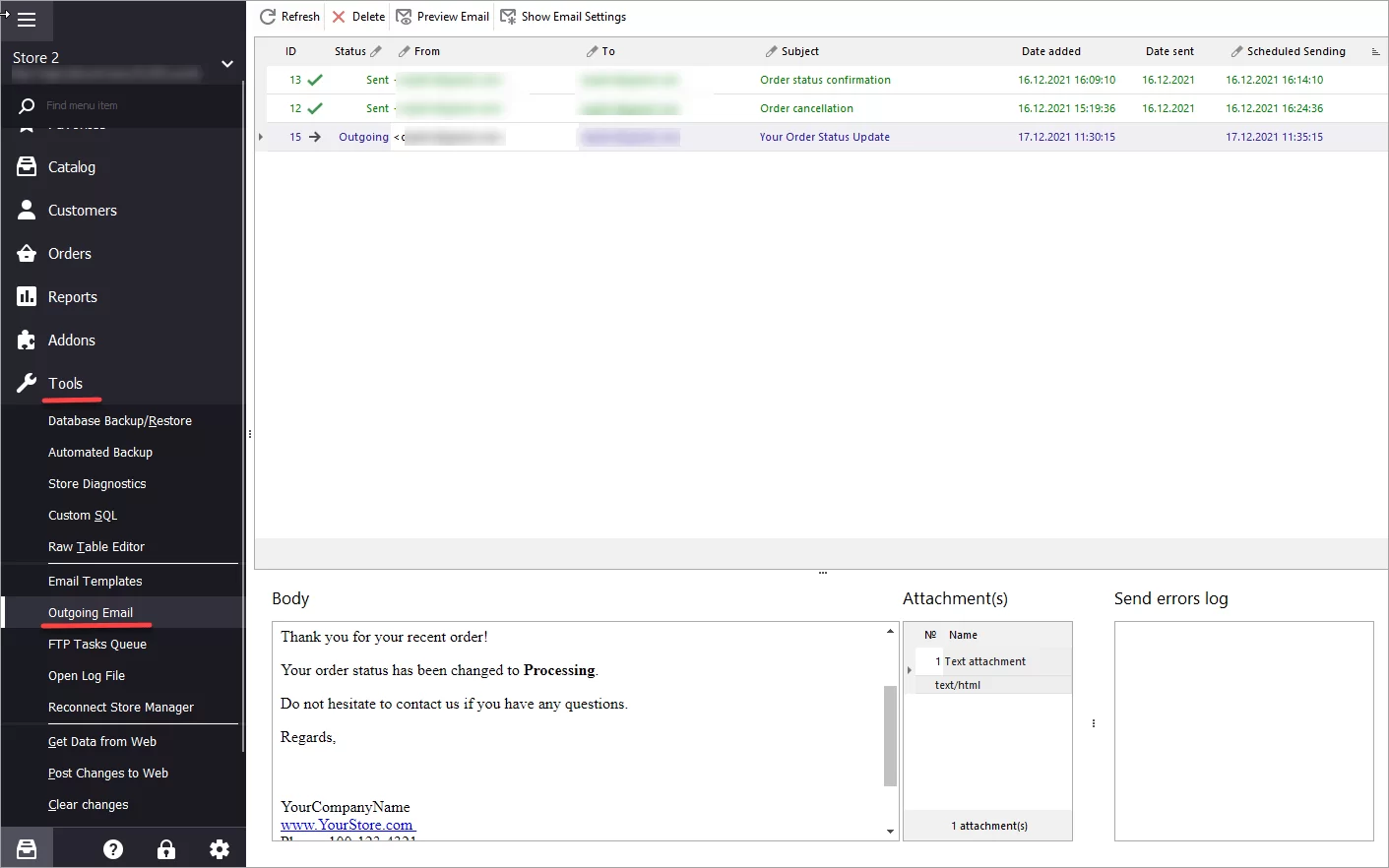Delete the selected email entry
Image resolution: width=1389 pixels, height=868 pixels.
coord(356,16)
